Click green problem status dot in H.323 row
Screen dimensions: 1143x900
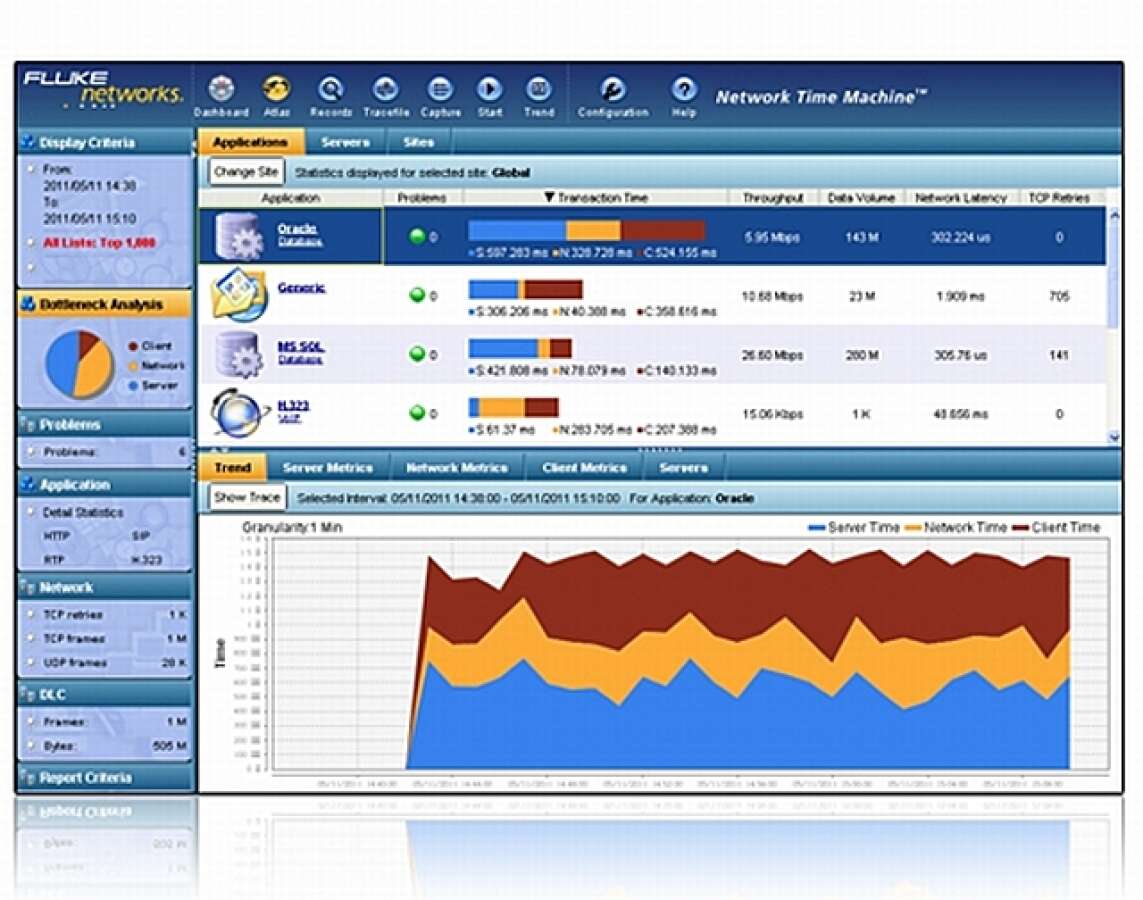(417, 413)
